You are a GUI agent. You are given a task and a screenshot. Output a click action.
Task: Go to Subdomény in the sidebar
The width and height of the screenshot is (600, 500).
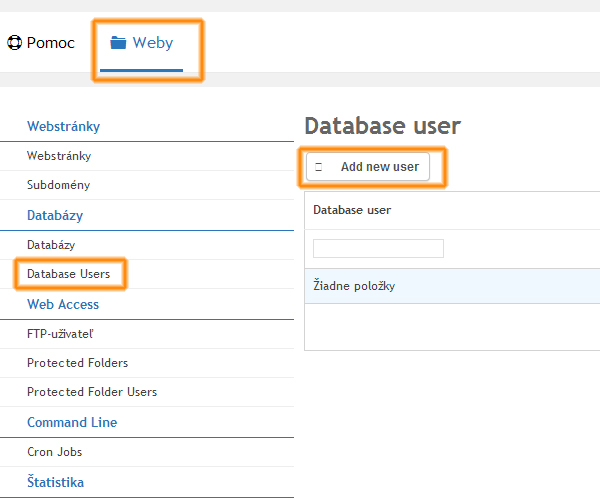(x=58, y=185)
